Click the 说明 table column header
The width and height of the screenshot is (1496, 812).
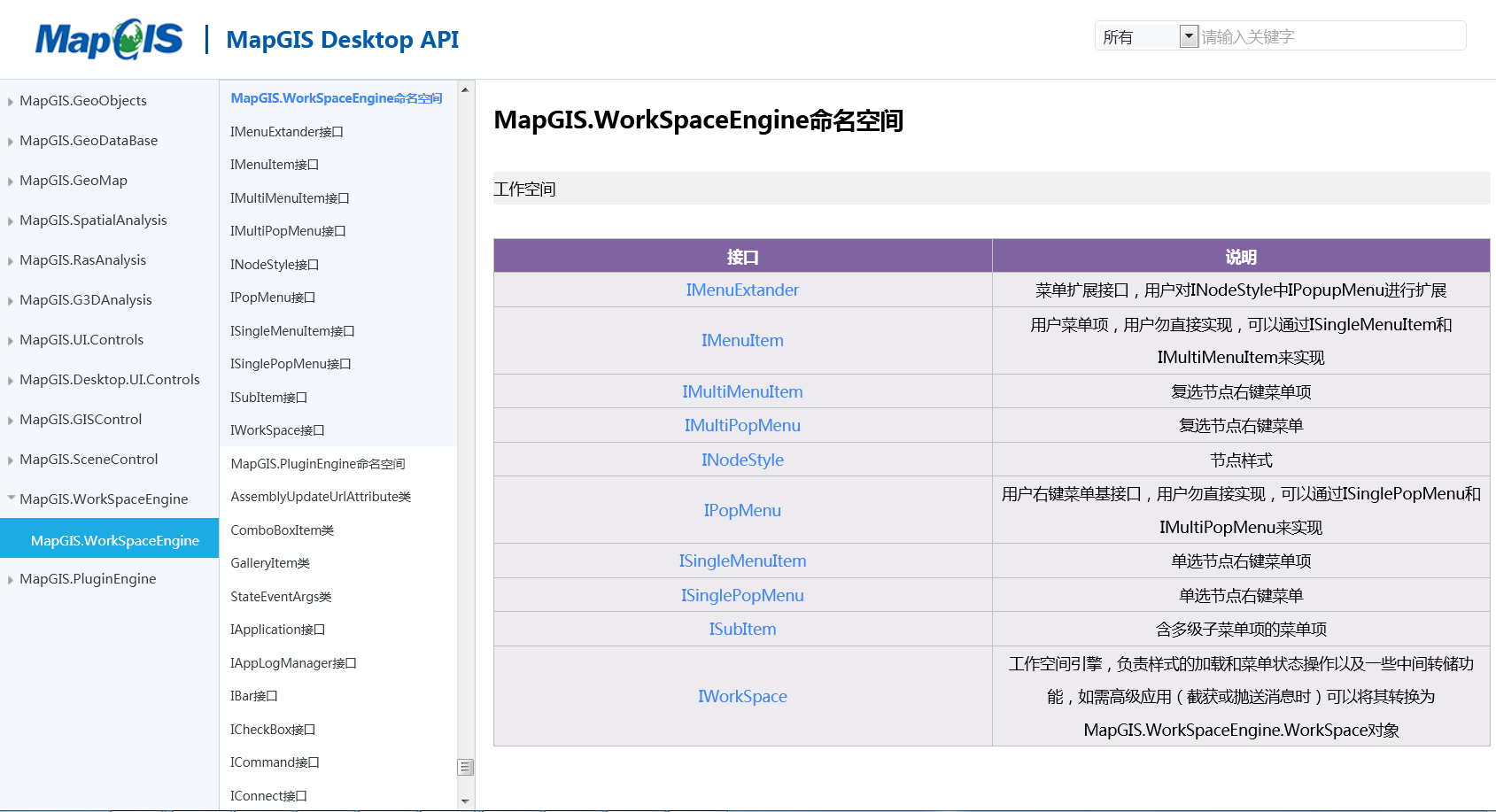point(1241,257)
